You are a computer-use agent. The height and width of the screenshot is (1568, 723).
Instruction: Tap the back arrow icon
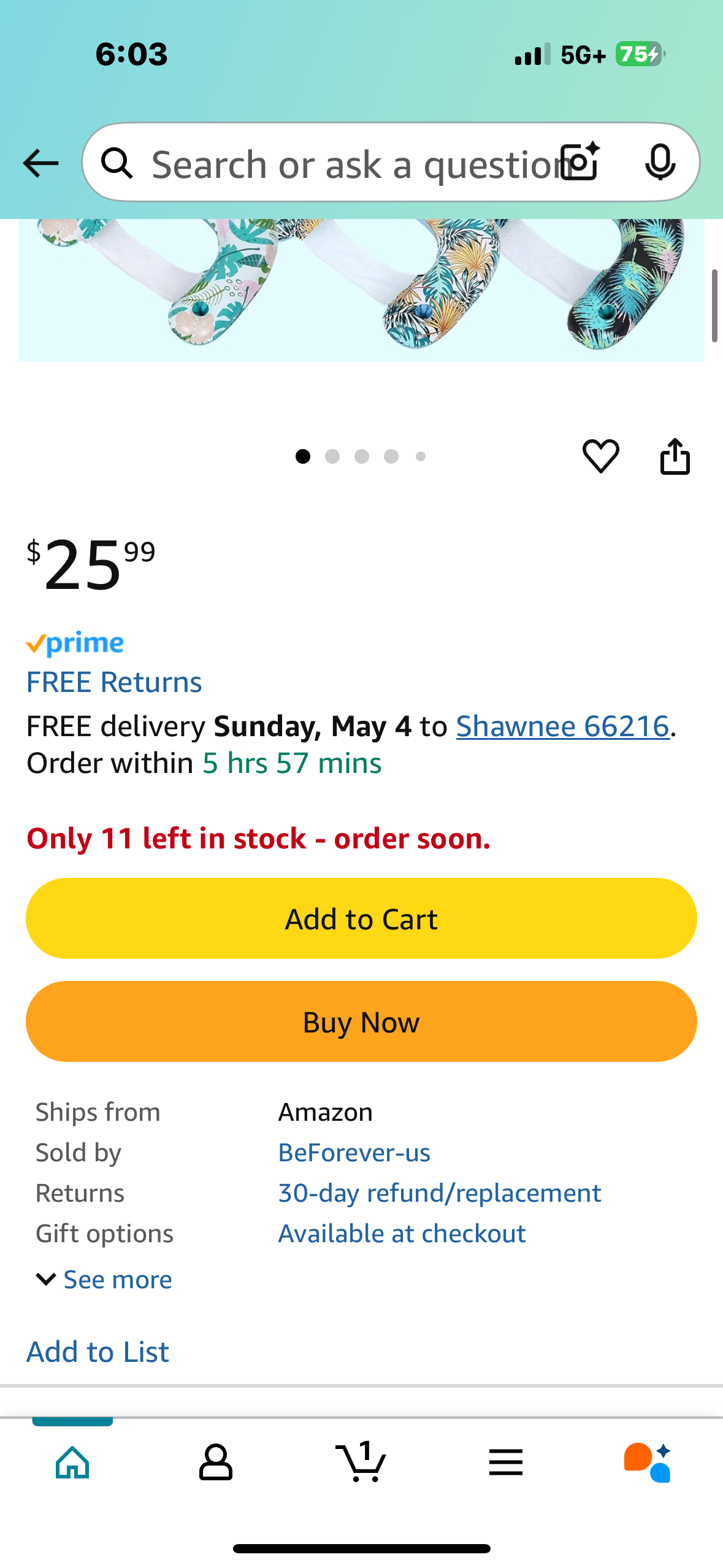click(40, 163)
